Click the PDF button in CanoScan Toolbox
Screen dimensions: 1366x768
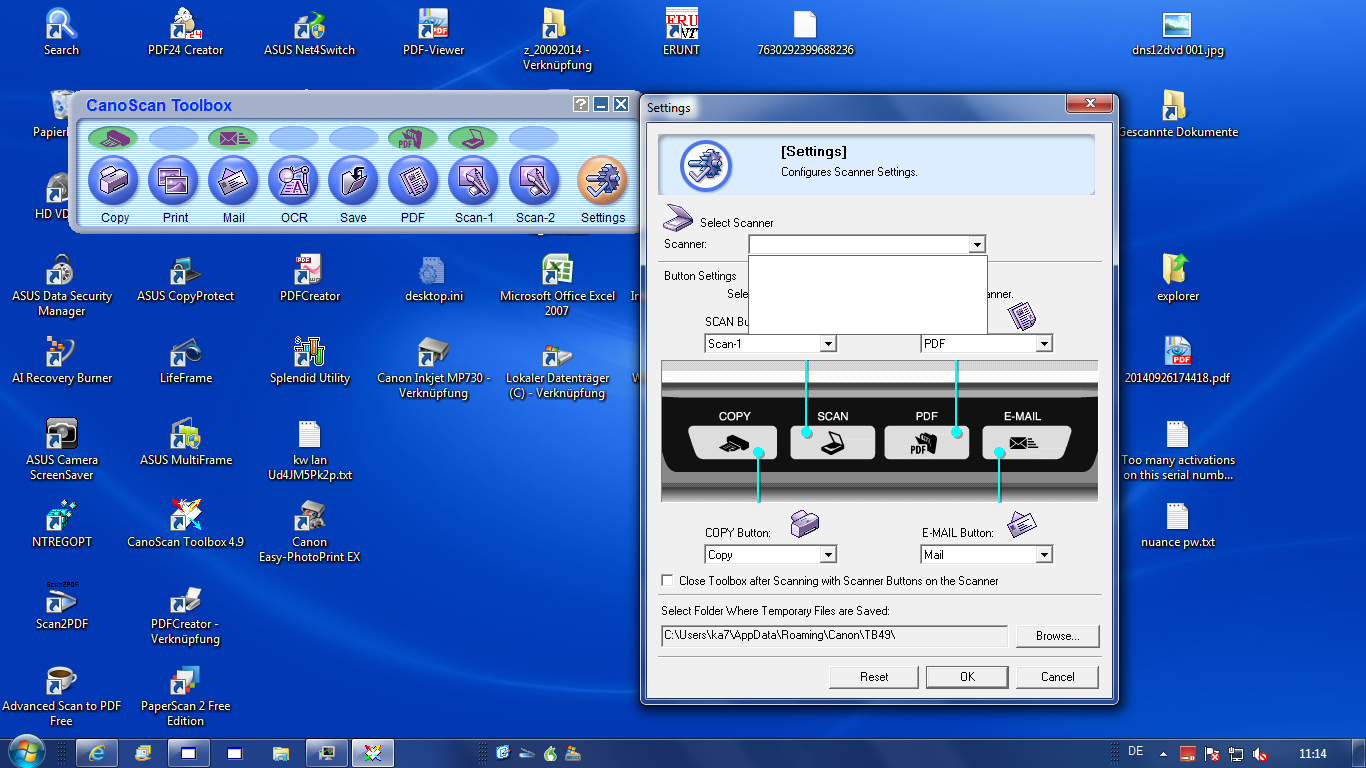pos(414,181)
